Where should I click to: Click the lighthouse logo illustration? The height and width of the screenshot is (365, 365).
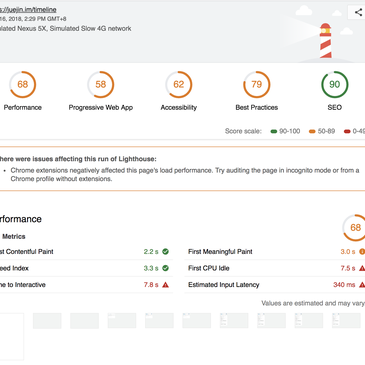326,41
